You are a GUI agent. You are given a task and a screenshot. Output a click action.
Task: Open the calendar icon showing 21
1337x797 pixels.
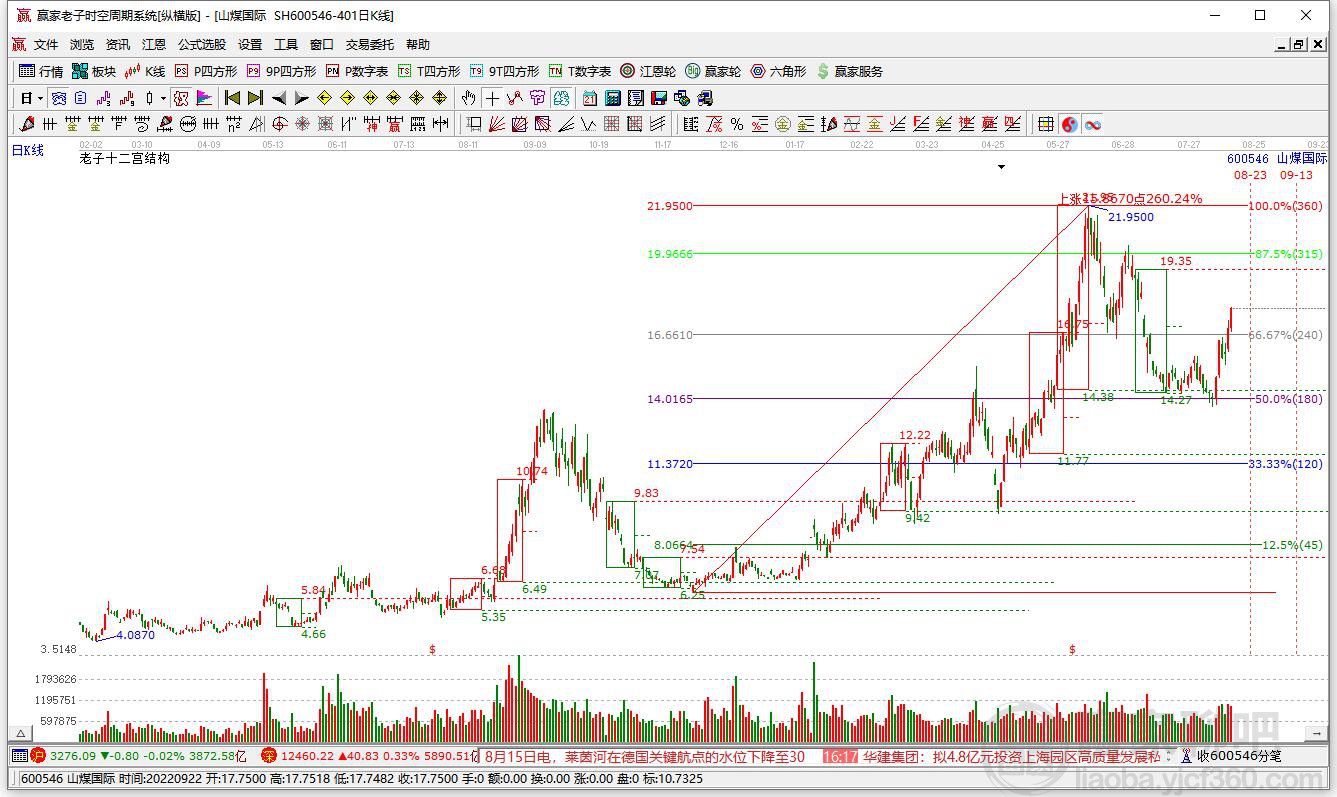point(590,98)
